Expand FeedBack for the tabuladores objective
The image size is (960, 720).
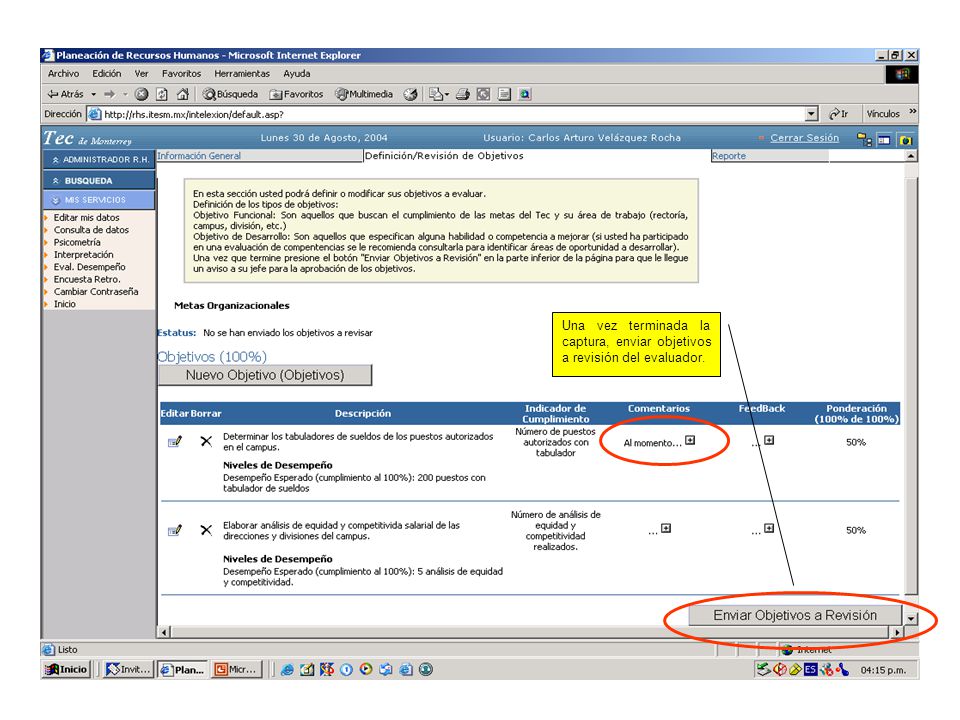point(770,440)
